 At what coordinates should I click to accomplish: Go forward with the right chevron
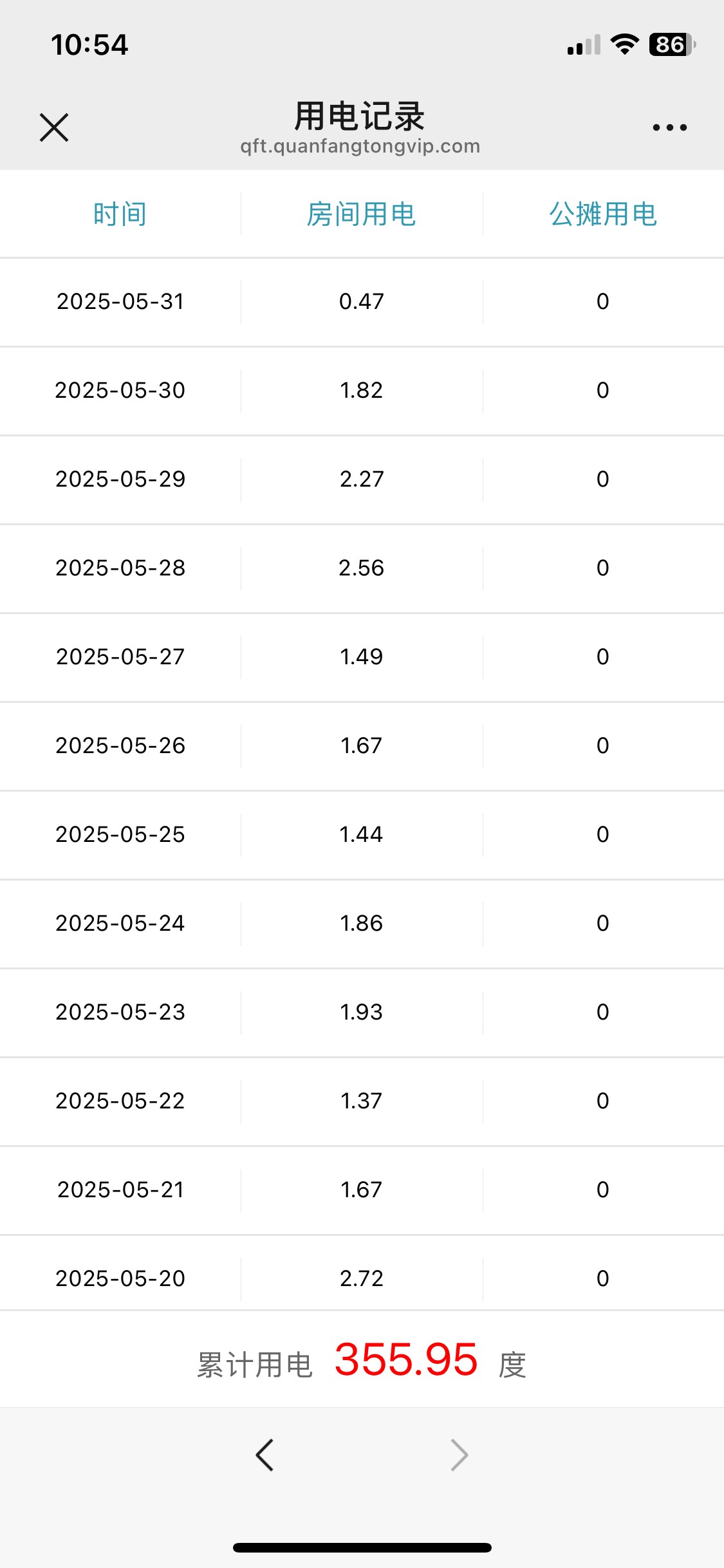[x=459, y=1455]
